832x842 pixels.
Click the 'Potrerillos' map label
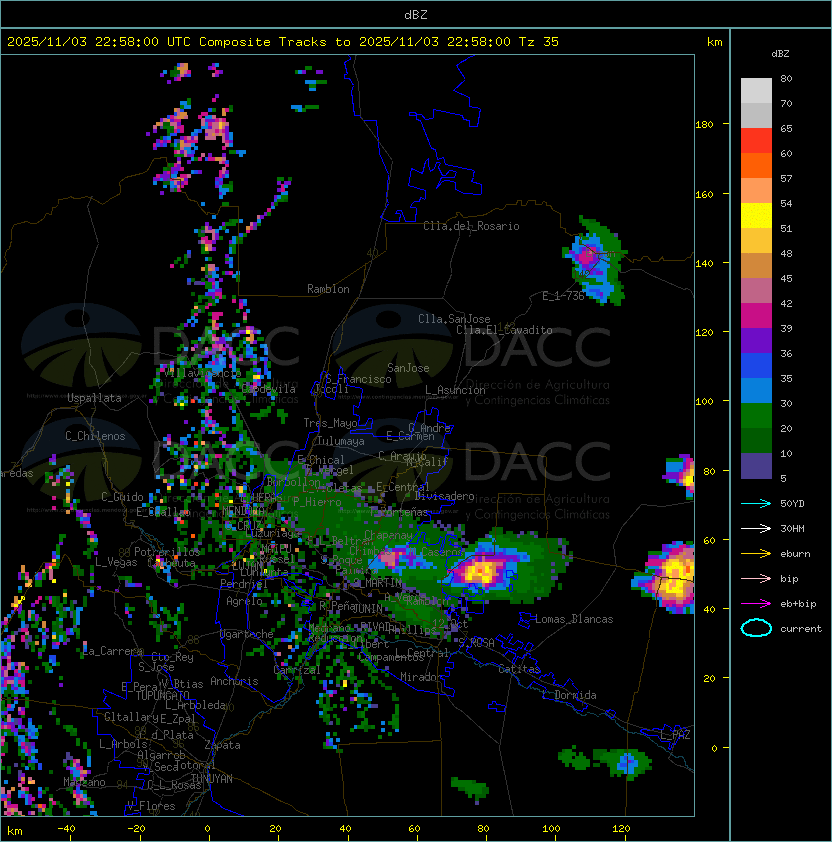(167, 551)
